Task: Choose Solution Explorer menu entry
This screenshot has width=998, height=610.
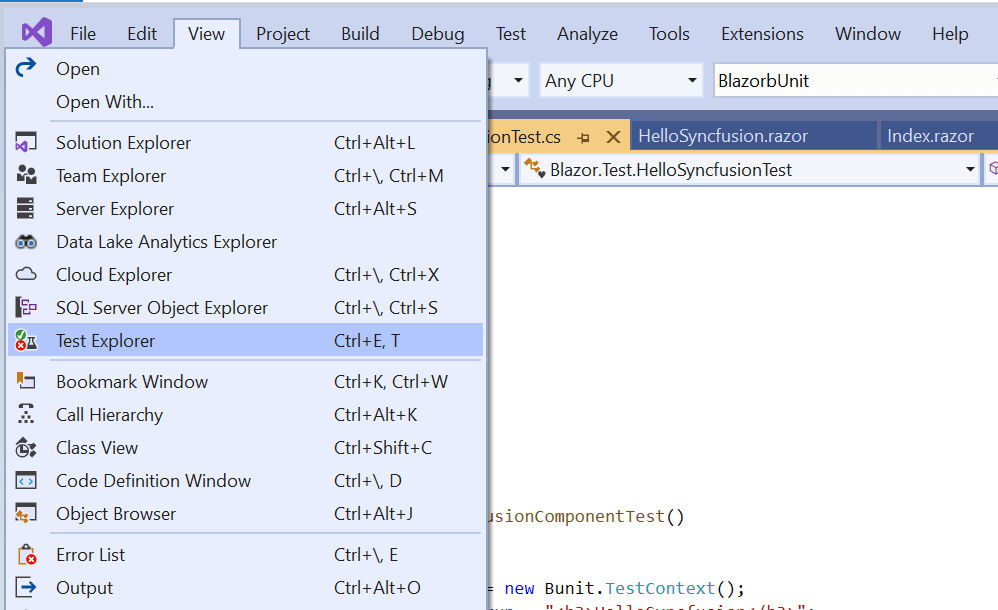Action: click(x=245, y=143)
